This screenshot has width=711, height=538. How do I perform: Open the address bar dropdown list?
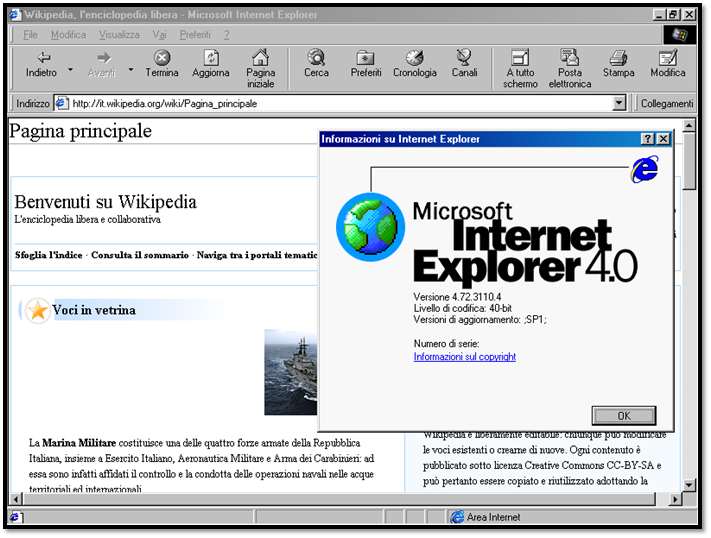click(x=619, y=103)
